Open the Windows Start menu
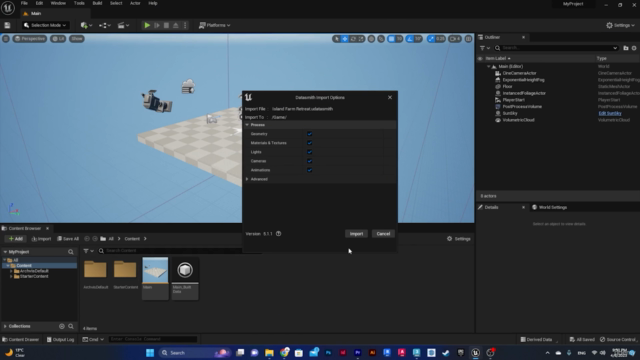 pos(150,353)
